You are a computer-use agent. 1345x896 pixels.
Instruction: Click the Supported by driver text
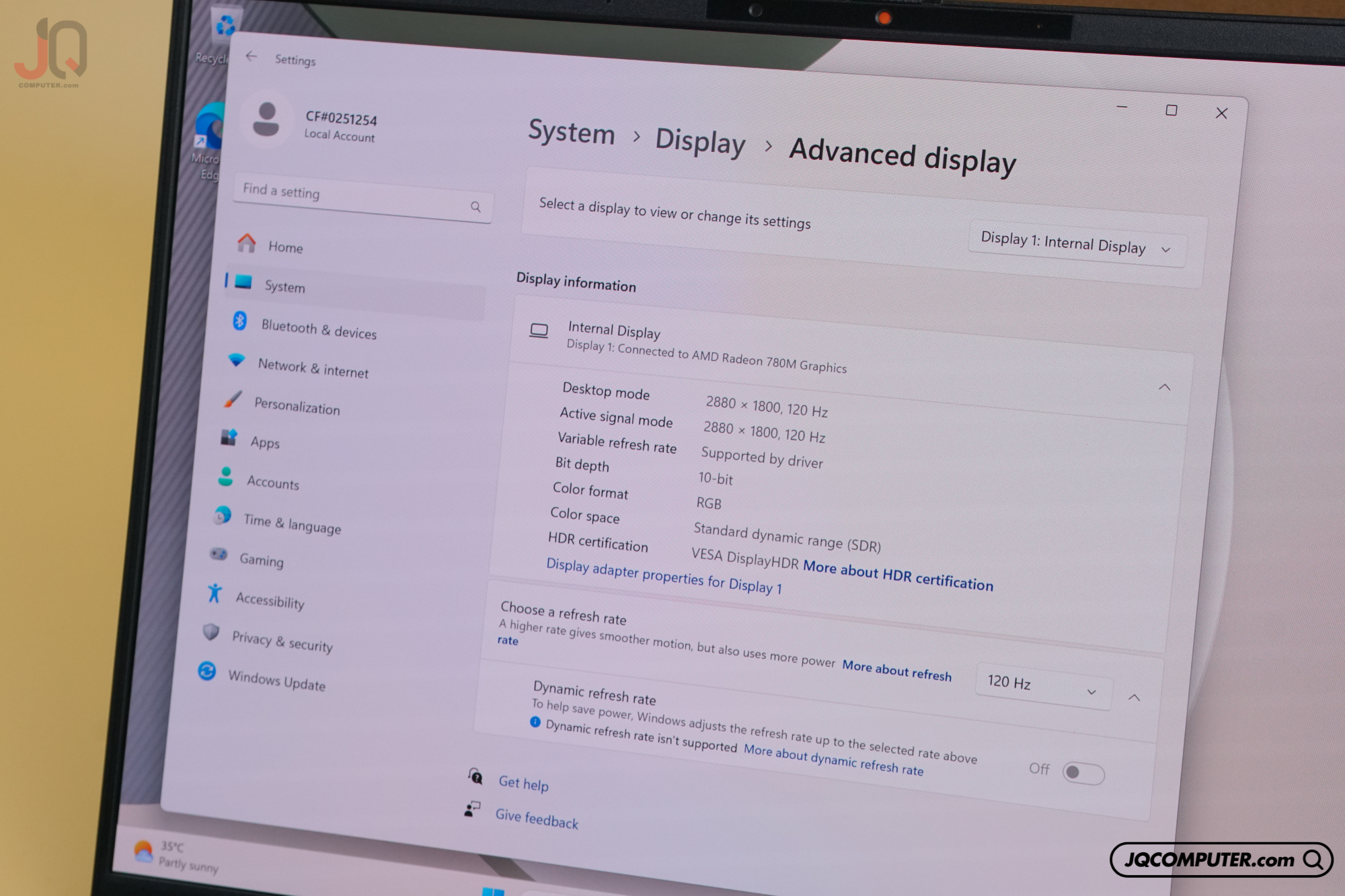pos(762,458)
